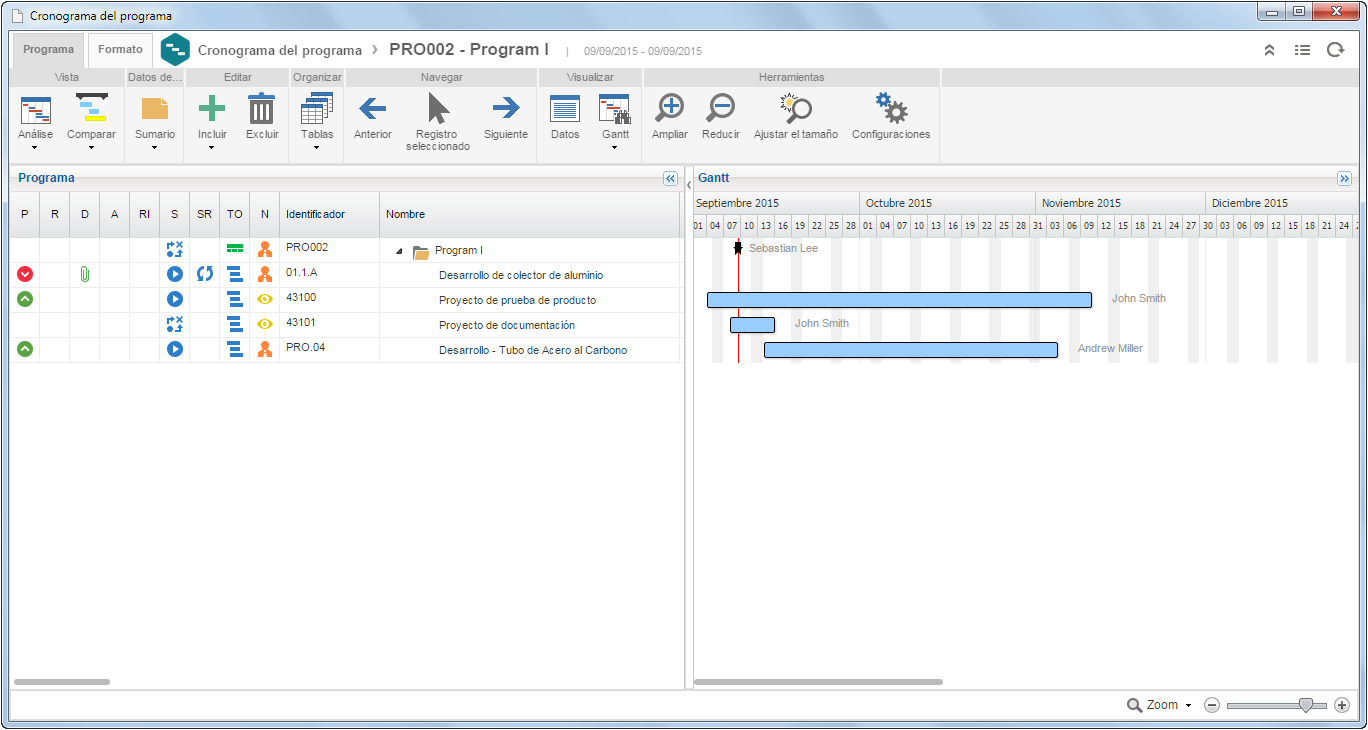
Task: Switch to the Formato tab
Action: click(x=120, y=49)
